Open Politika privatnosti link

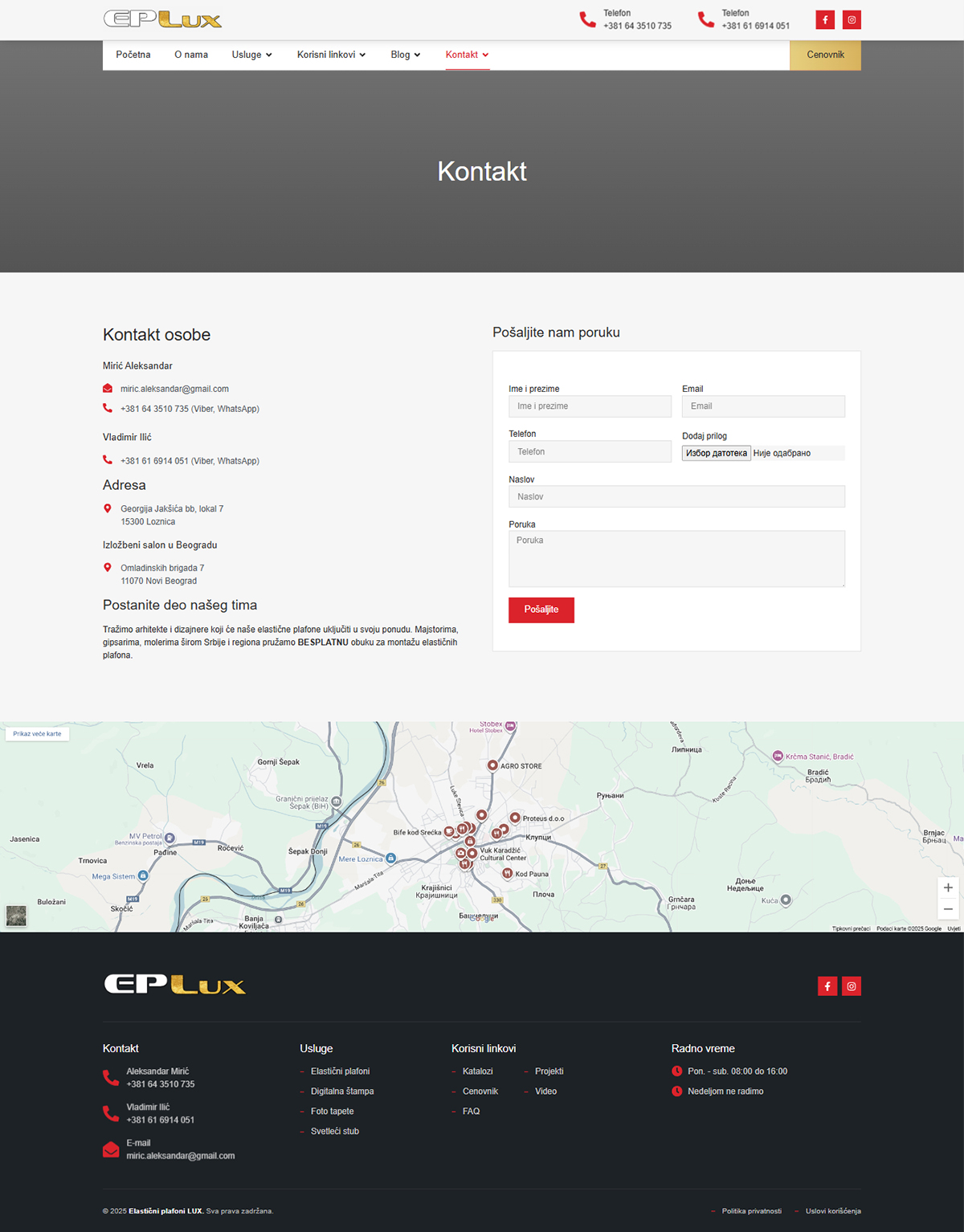752,1211
